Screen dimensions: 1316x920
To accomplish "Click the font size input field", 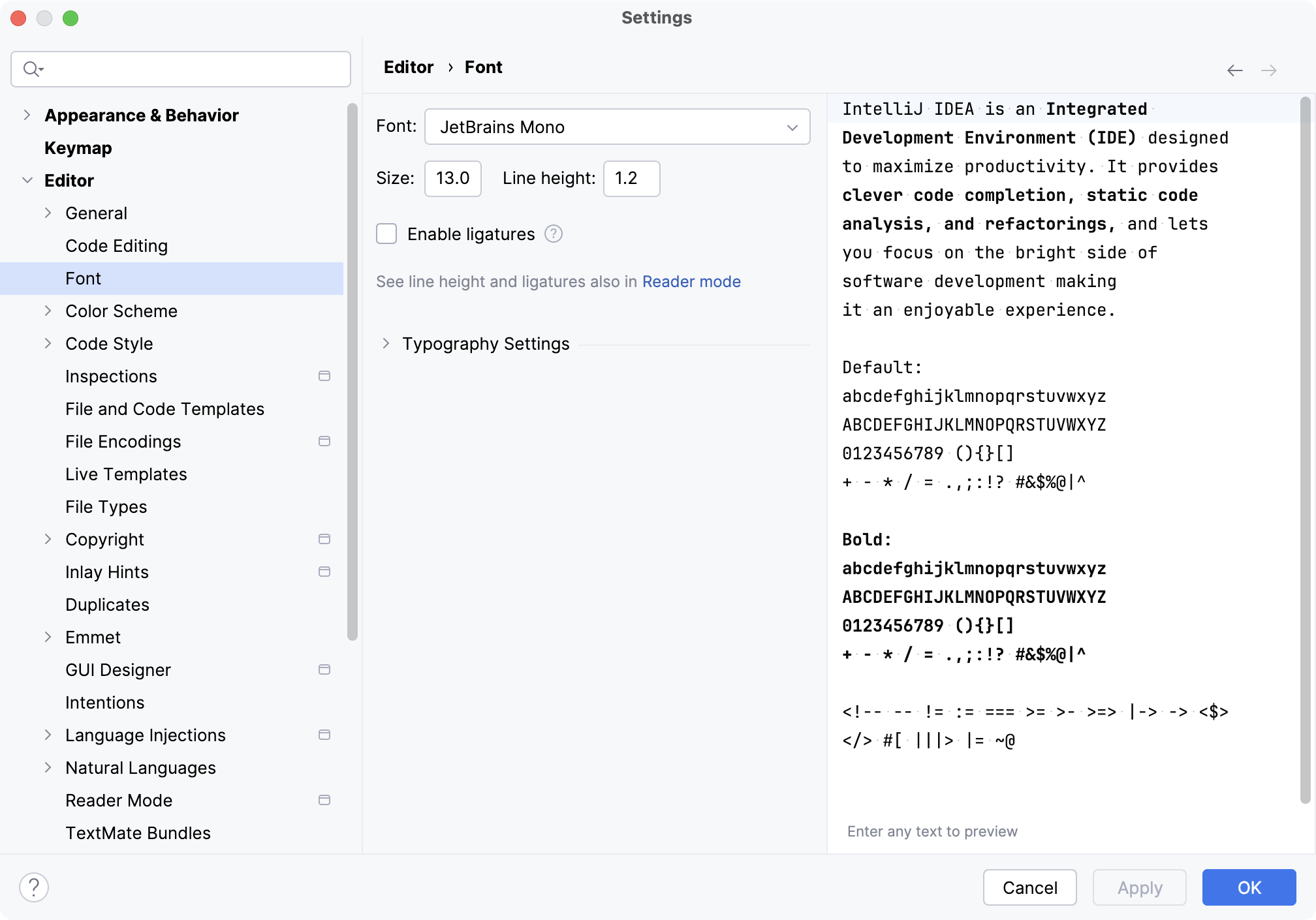I will (452, 178).
